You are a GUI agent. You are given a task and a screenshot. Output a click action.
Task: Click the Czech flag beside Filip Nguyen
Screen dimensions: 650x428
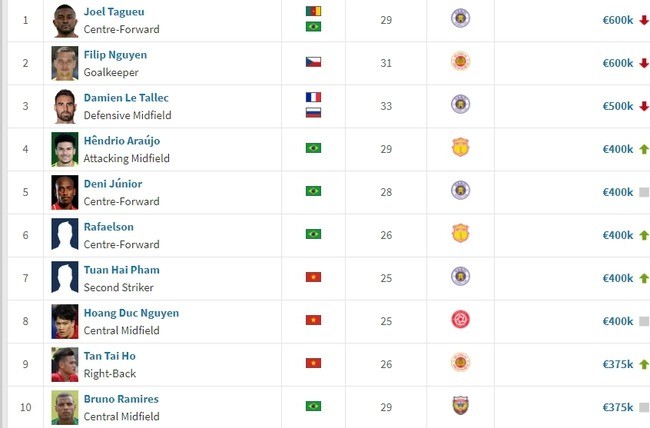point(313,62)
